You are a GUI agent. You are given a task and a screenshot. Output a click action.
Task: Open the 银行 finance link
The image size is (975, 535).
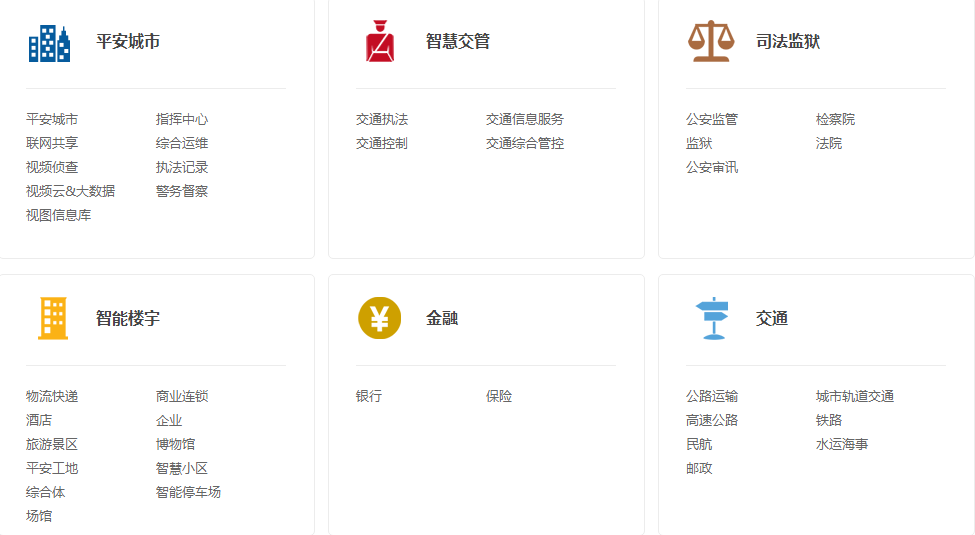pos(369,396)
